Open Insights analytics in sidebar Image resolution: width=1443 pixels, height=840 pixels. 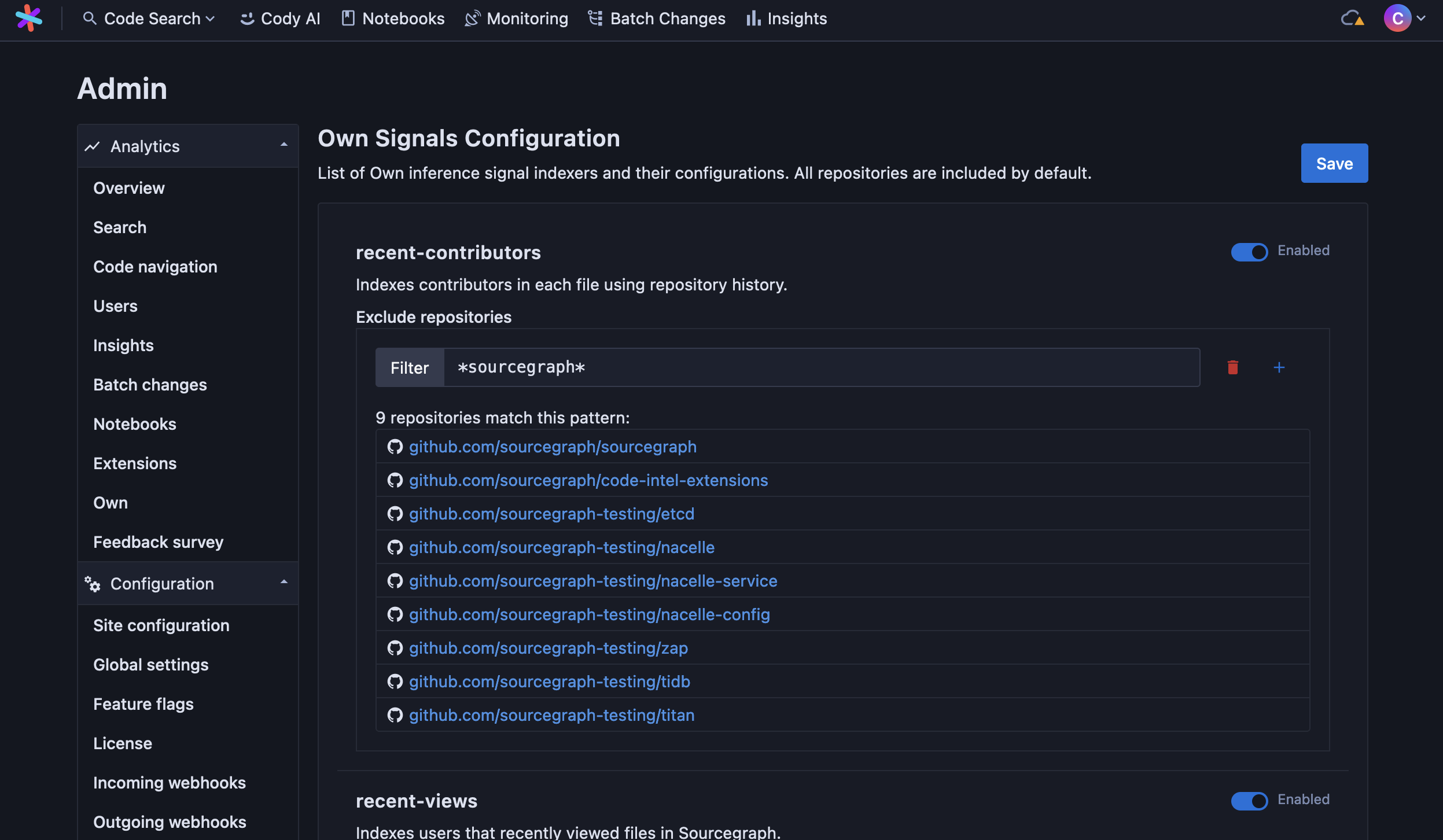point(123,345)
